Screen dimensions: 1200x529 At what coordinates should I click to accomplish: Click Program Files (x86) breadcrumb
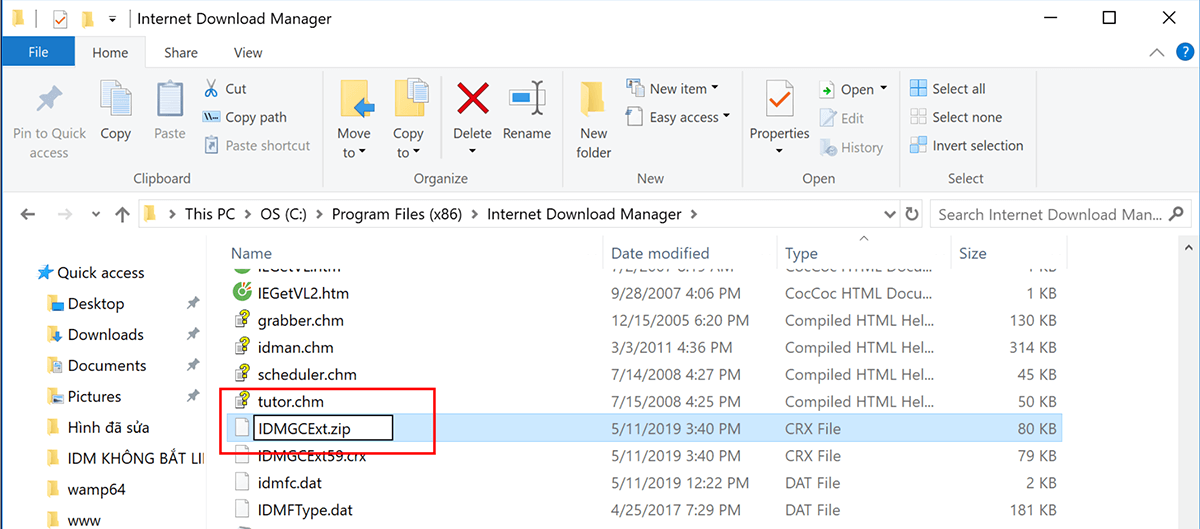pyautogui.click(x=399, y=214)
